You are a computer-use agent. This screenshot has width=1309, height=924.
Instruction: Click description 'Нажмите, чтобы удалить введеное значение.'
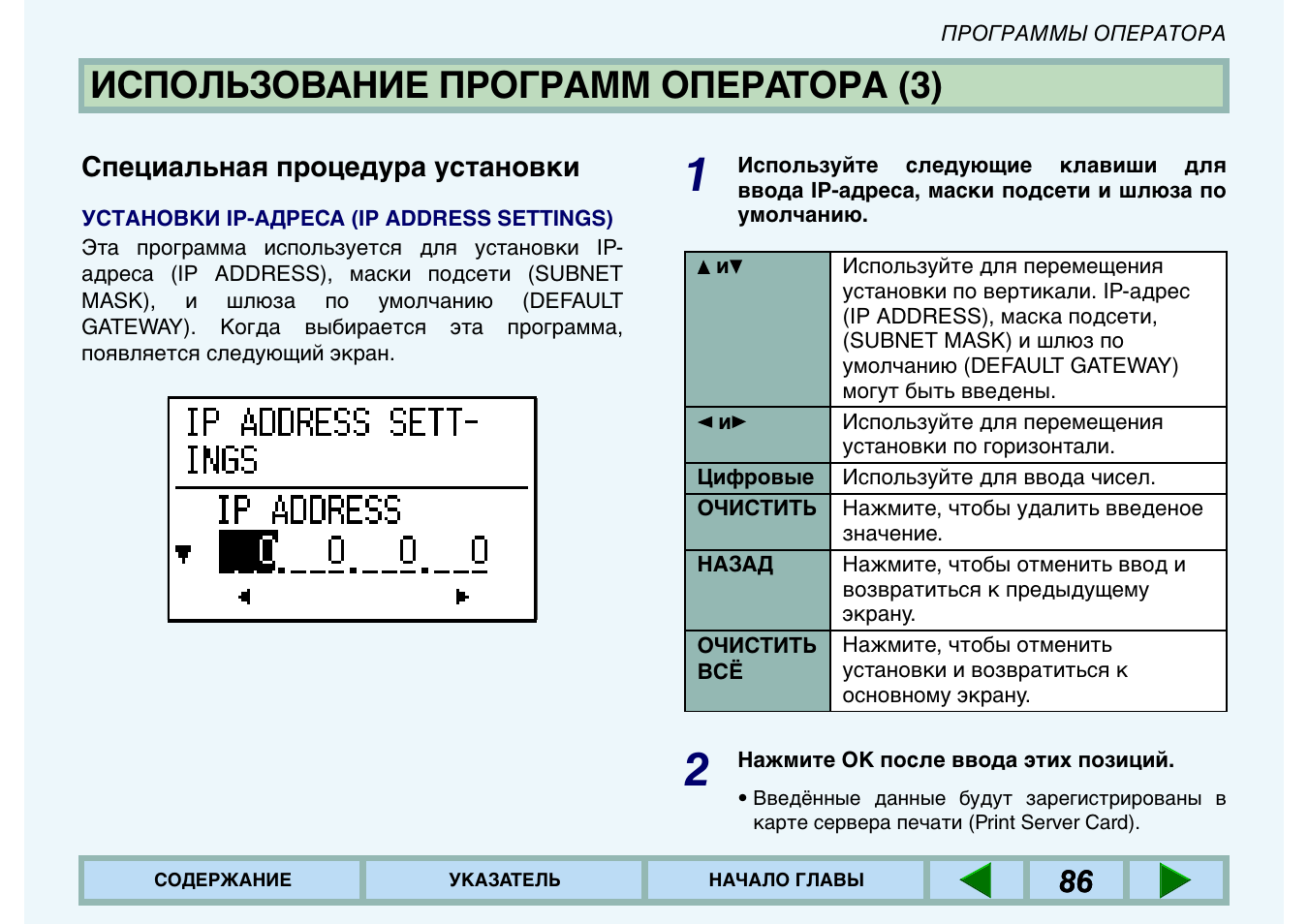coord(1022,521)
